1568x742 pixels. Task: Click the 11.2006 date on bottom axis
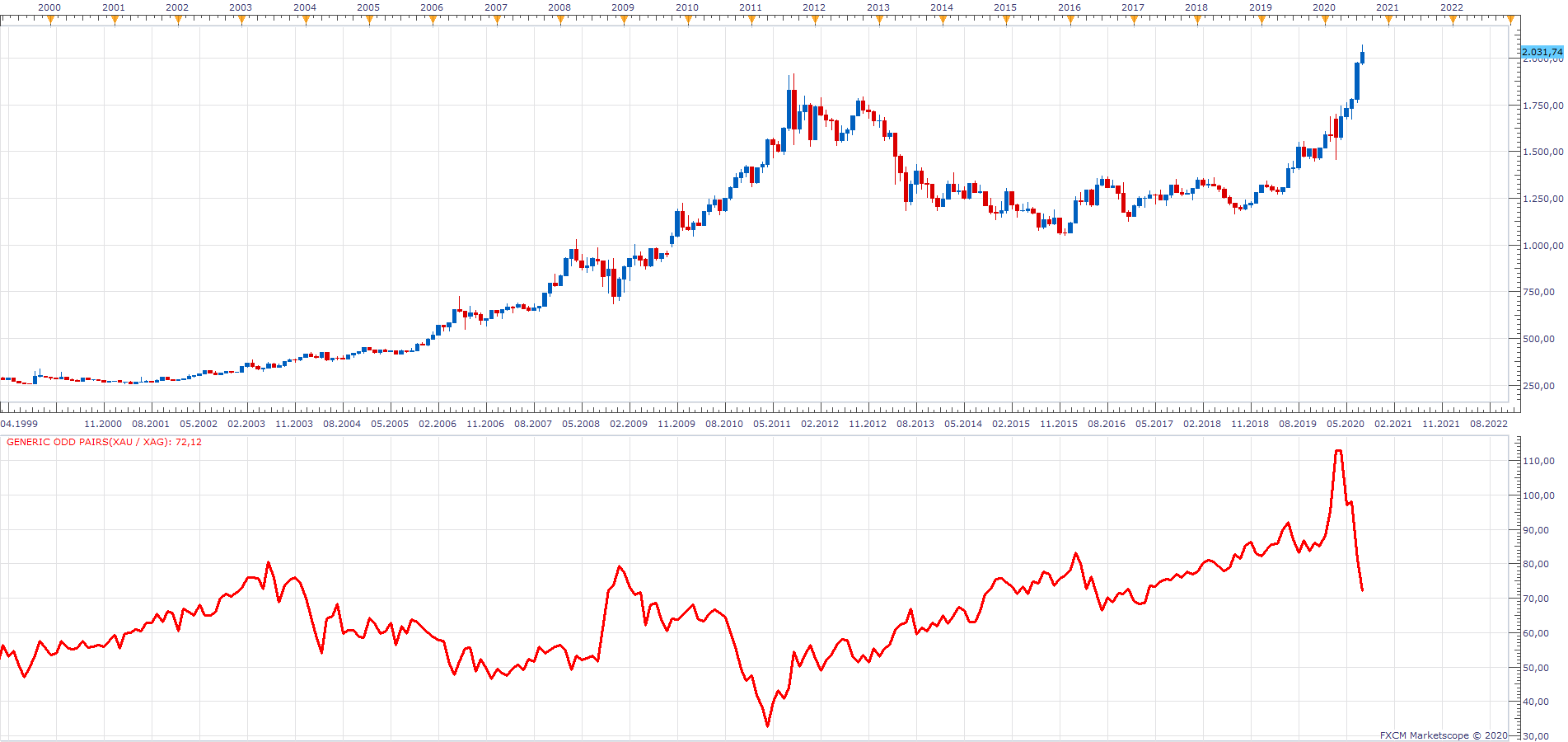[485, 424]
